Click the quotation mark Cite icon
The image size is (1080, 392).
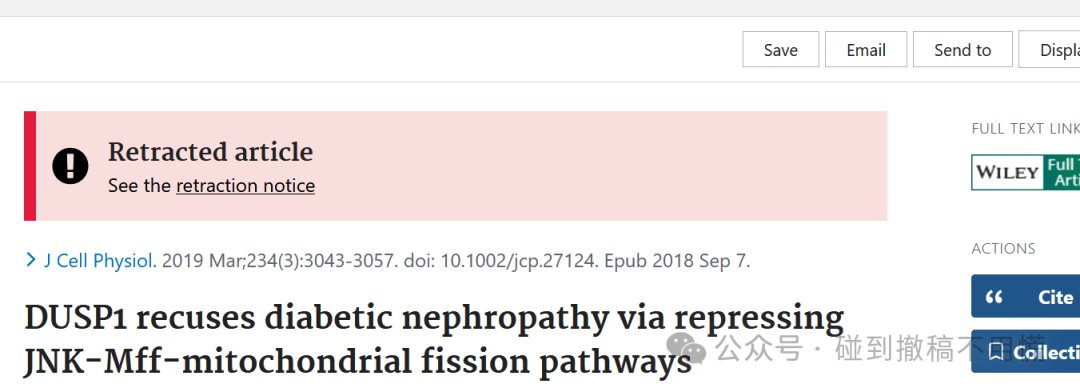click(x=994, y=297)
